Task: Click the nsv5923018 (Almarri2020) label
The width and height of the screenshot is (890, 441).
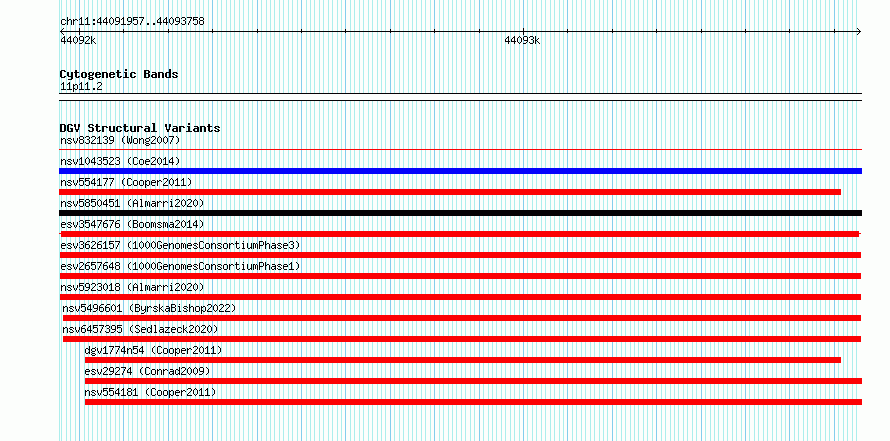Action: [132, 287]
